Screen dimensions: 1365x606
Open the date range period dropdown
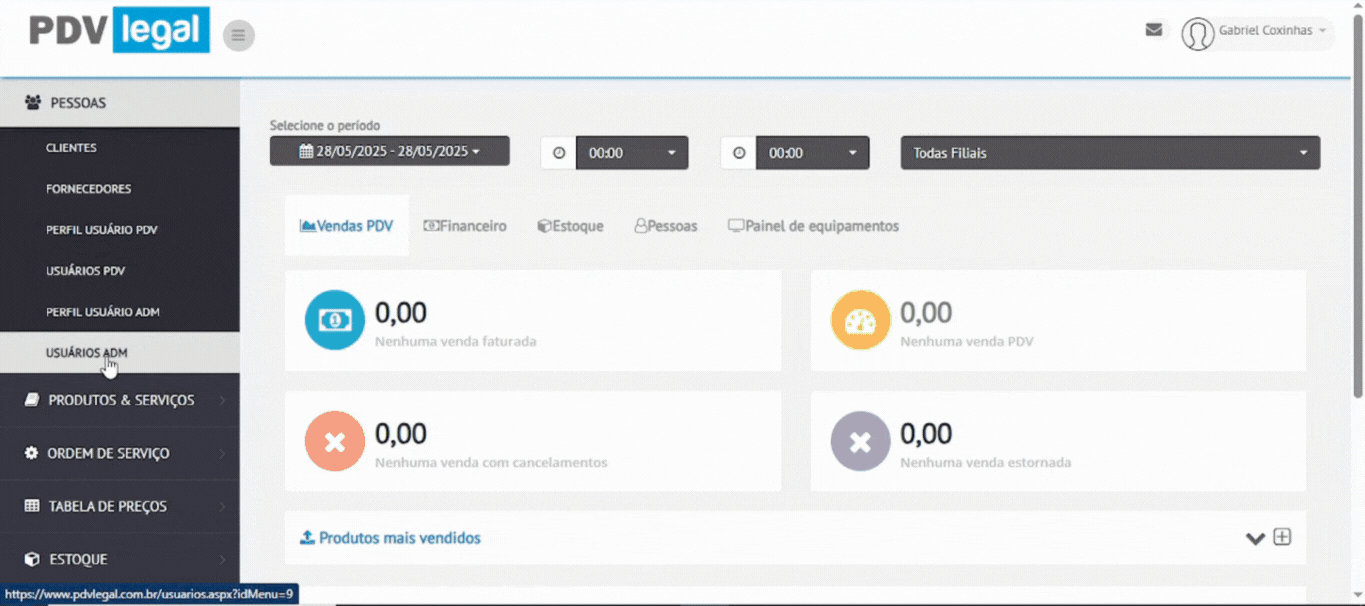click(389, 152)
